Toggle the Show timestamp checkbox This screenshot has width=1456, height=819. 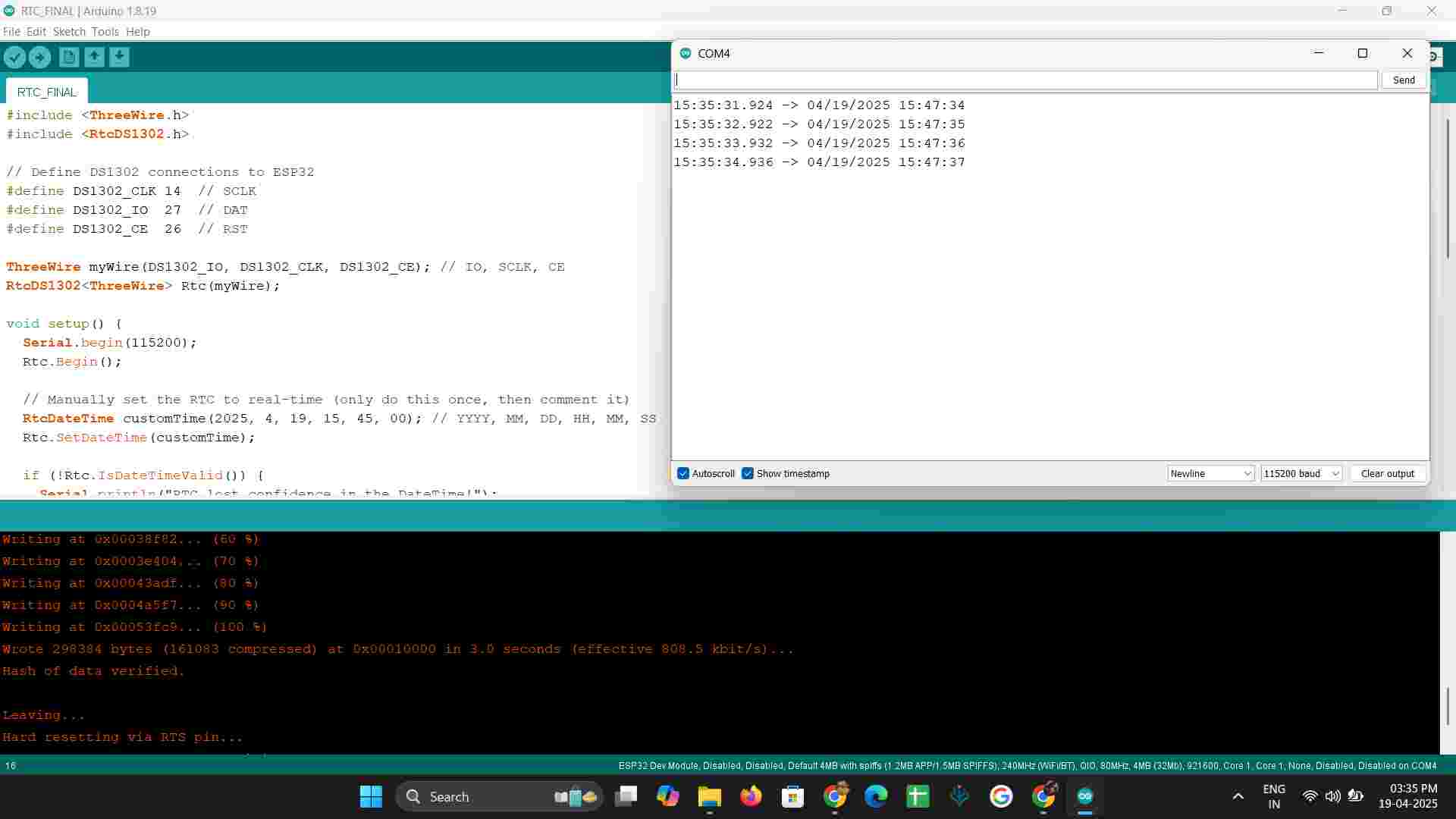click(748, 473)
